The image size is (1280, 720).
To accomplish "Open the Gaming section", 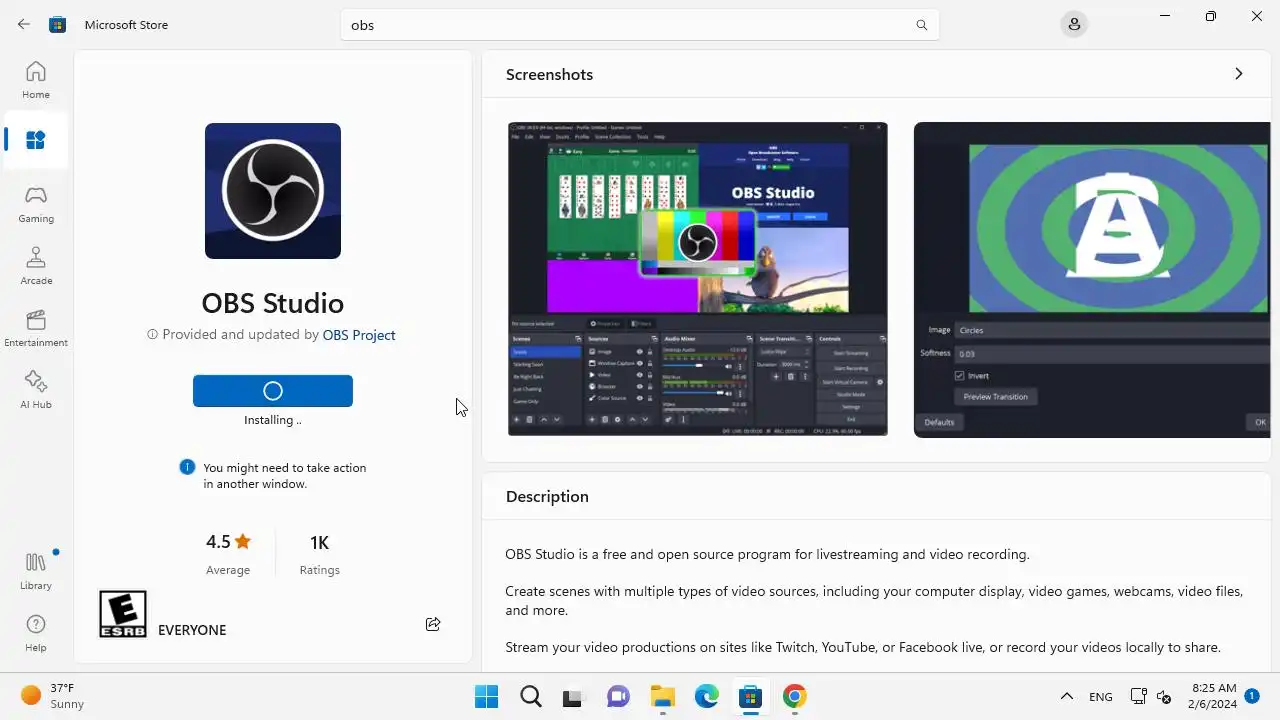I will pyautogui.click(x=36, y=204).
